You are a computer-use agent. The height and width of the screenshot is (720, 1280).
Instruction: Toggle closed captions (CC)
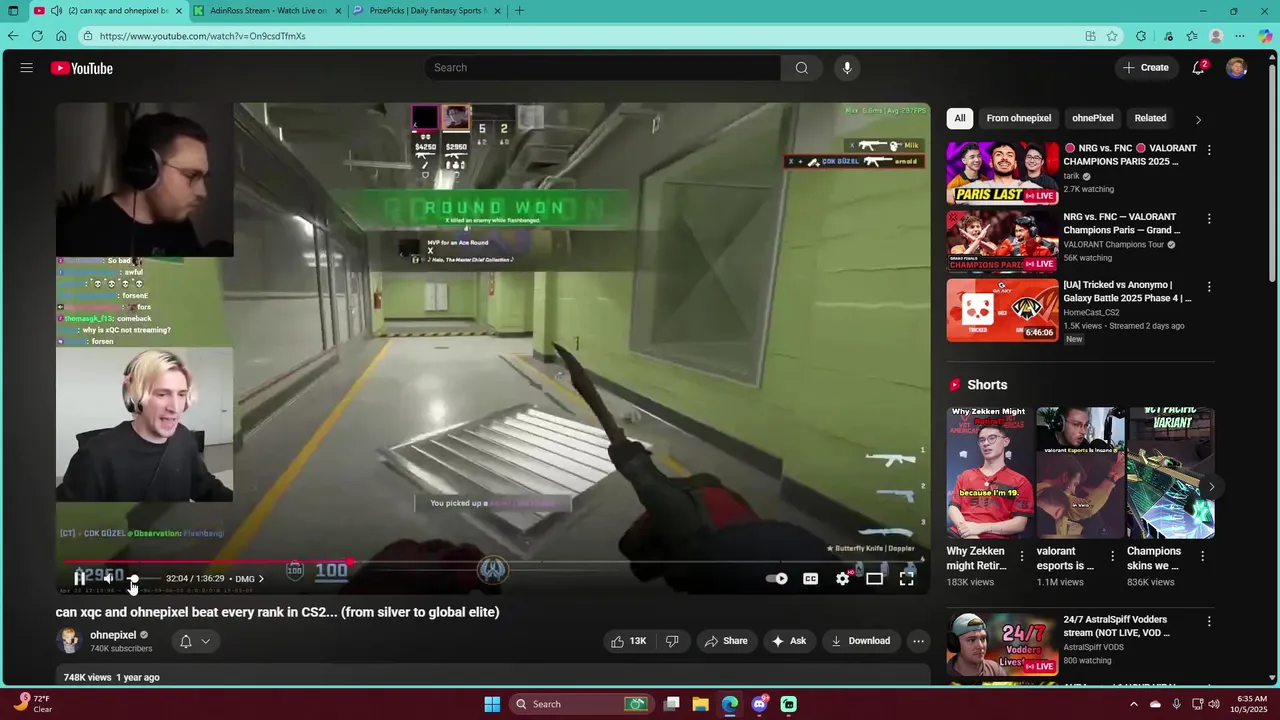[x=810, y=578]
